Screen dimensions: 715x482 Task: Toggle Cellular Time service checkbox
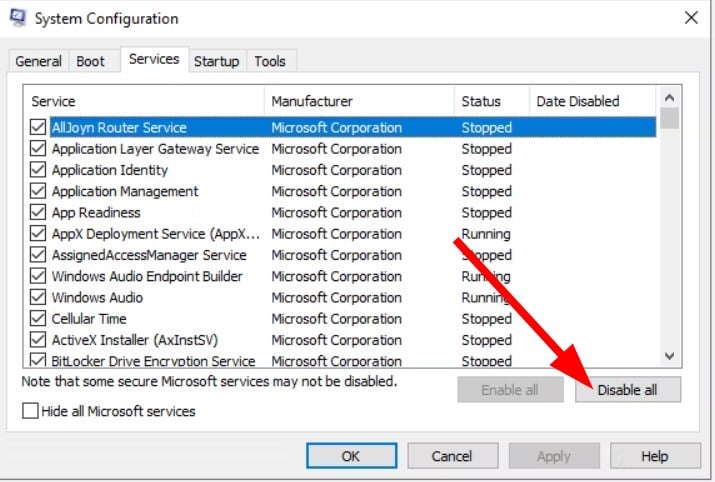[38, 319]
